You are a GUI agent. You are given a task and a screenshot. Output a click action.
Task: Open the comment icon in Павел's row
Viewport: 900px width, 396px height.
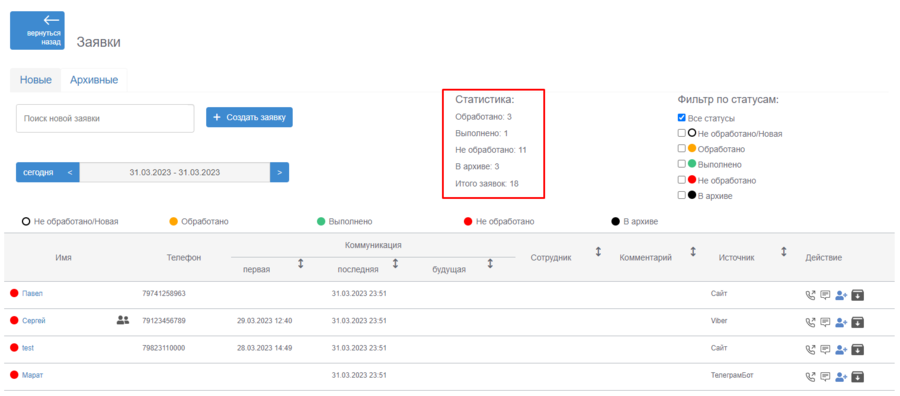825,296
